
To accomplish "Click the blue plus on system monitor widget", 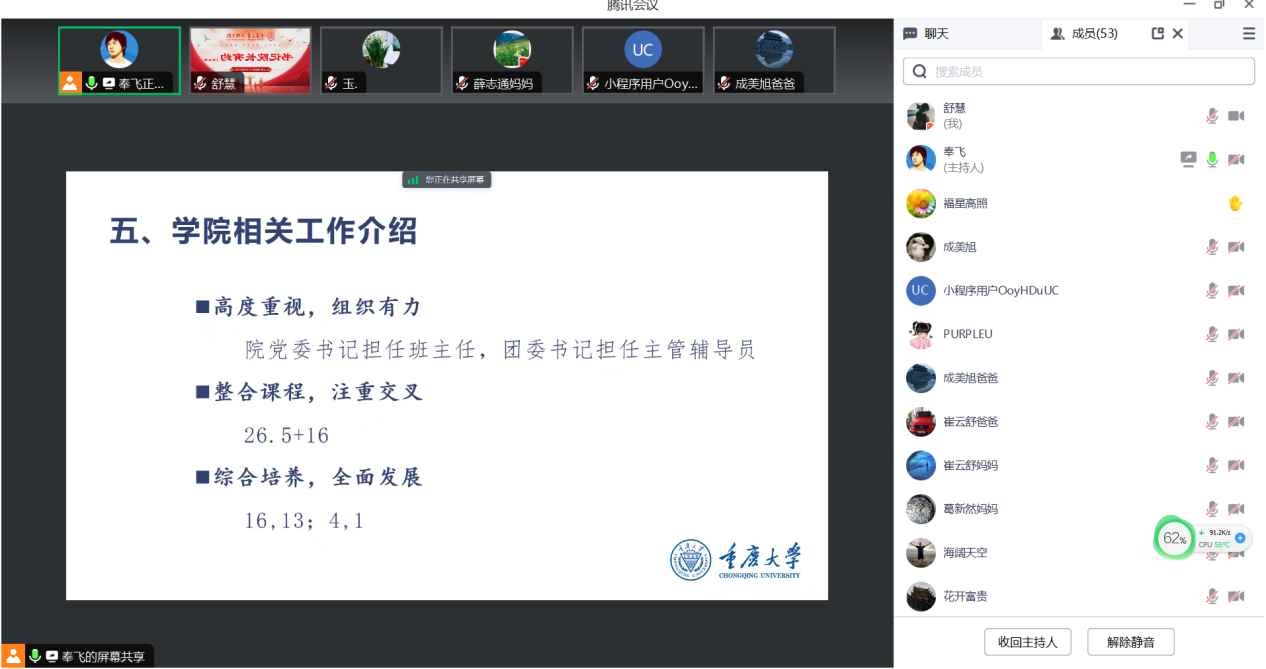I will (x=1240, y=538).
